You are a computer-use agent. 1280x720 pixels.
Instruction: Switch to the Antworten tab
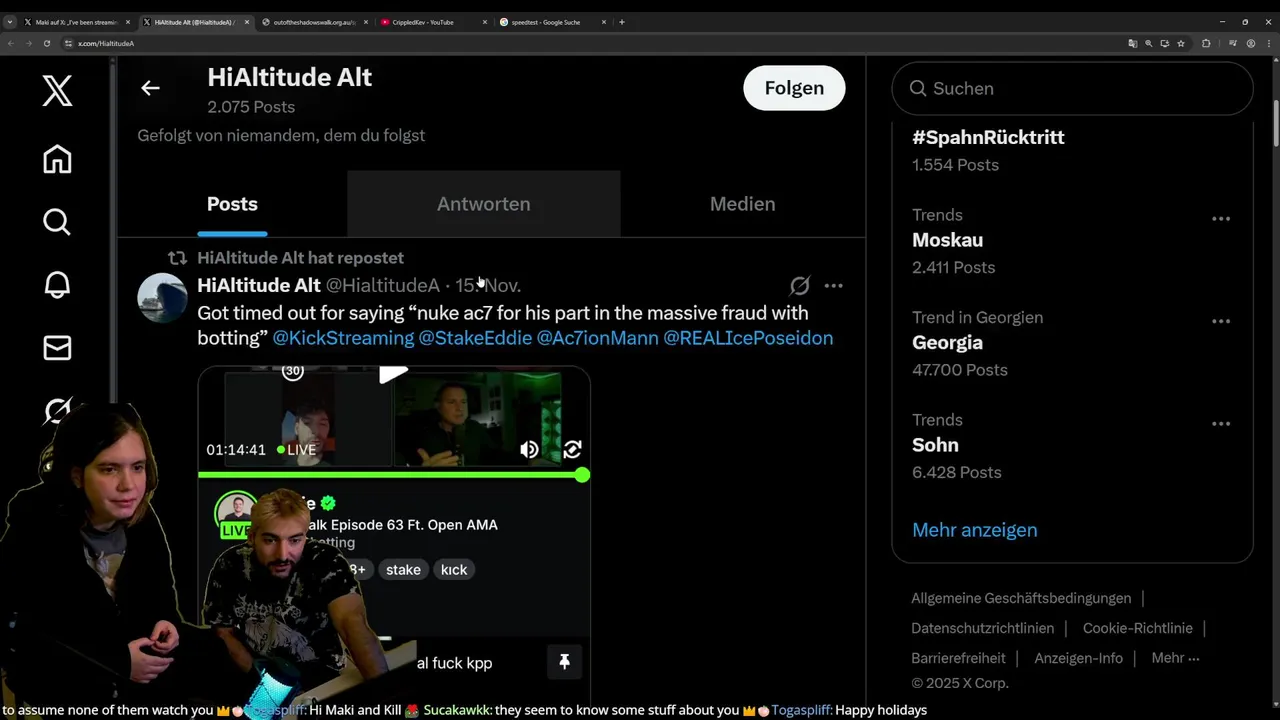483,204
